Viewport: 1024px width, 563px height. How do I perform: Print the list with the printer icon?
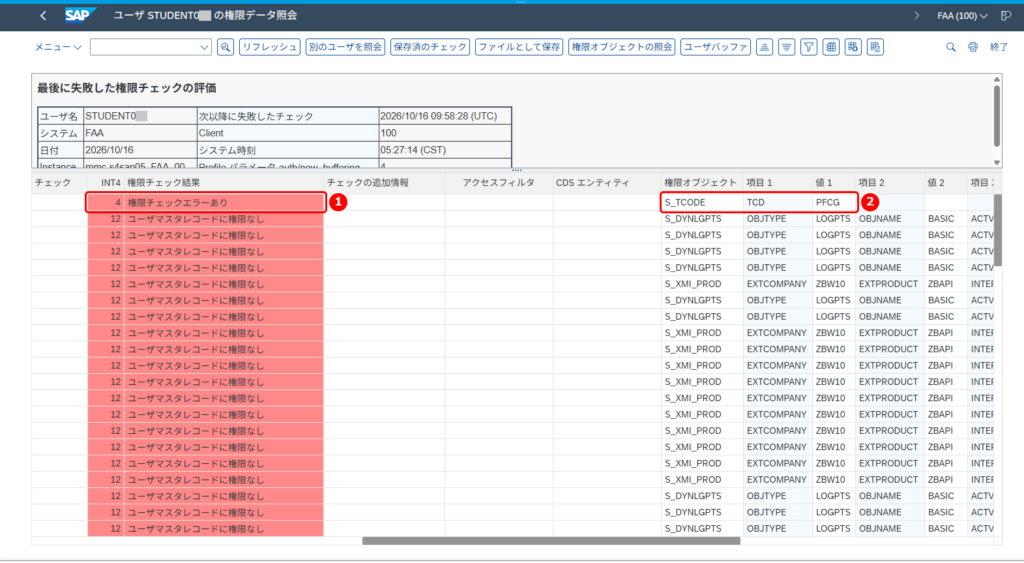tap(973, 47)
